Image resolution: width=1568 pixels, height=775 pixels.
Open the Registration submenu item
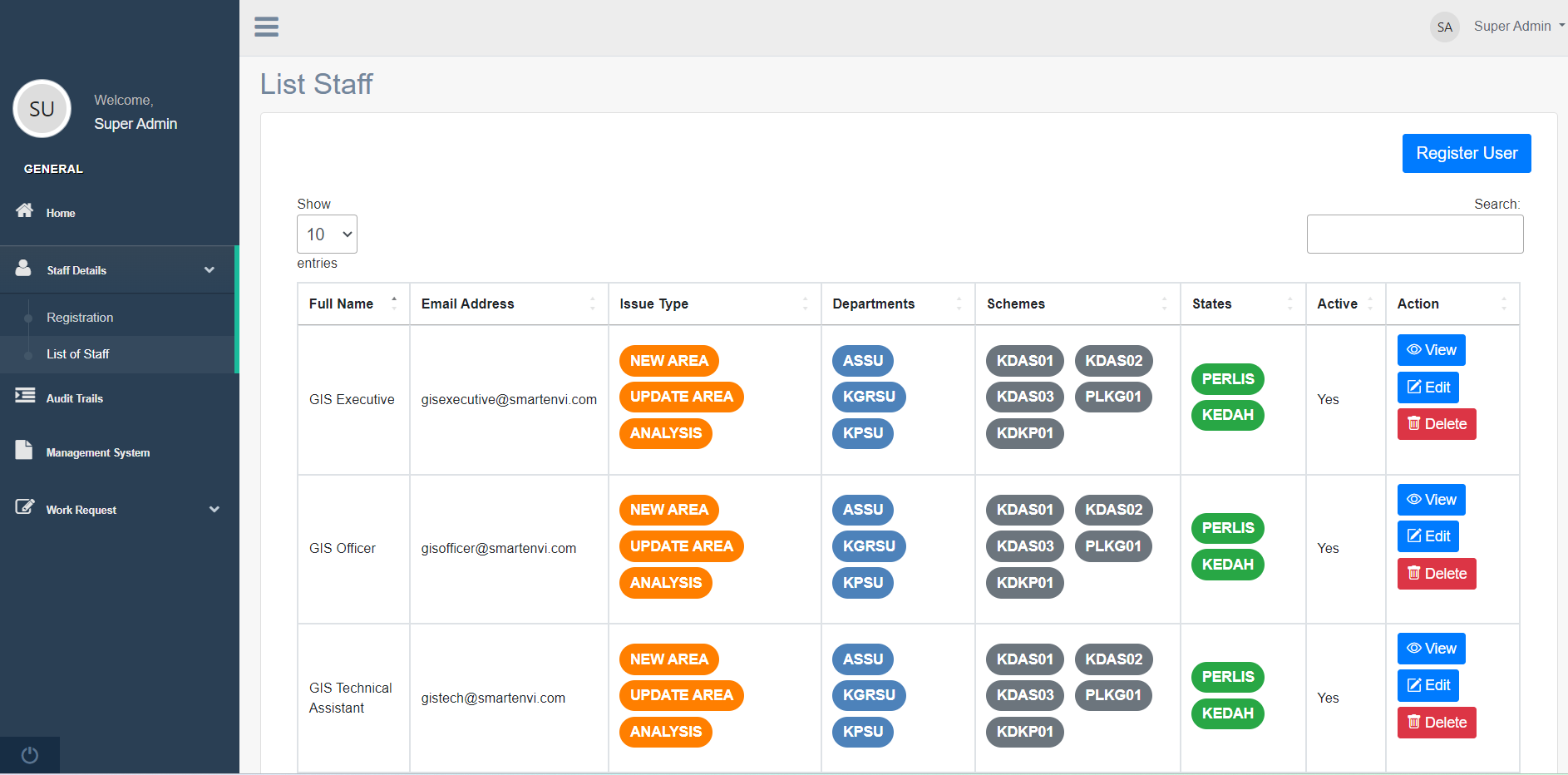(80, 318)
